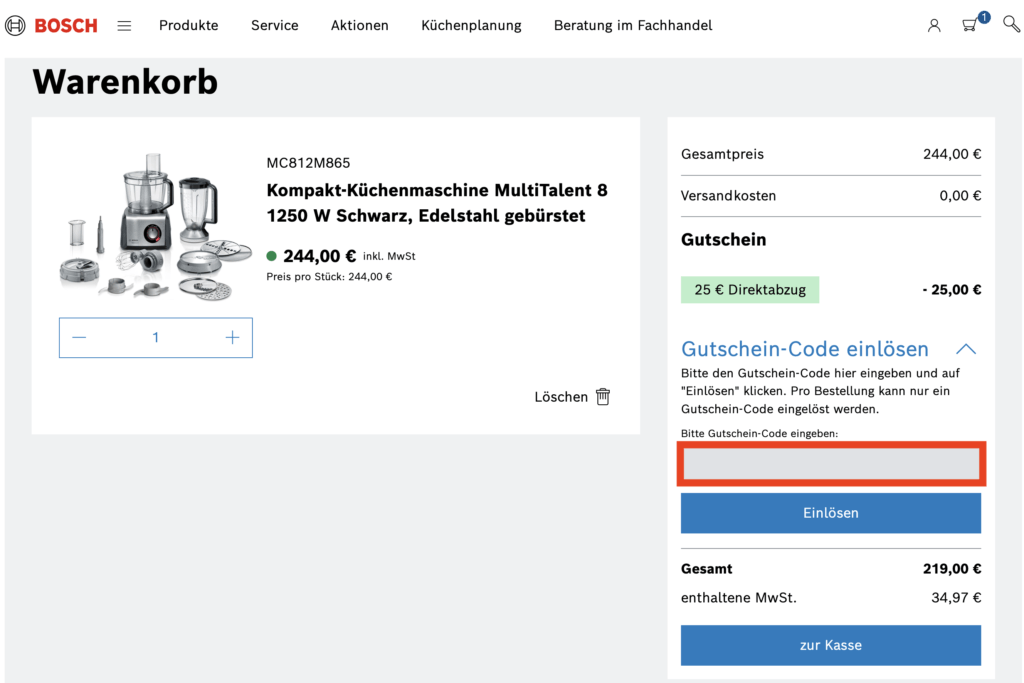Click the quantity value 1 field
The height and width of the screenshot is (683, 1024).
(155, 338)
